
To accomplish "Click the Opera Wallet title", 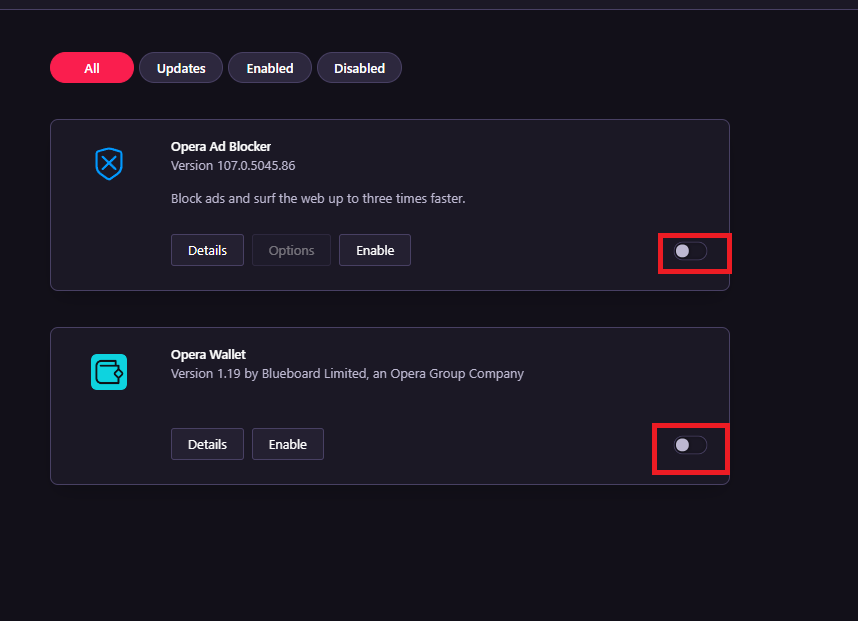I will pyautogui.click(x=208, y=355).
